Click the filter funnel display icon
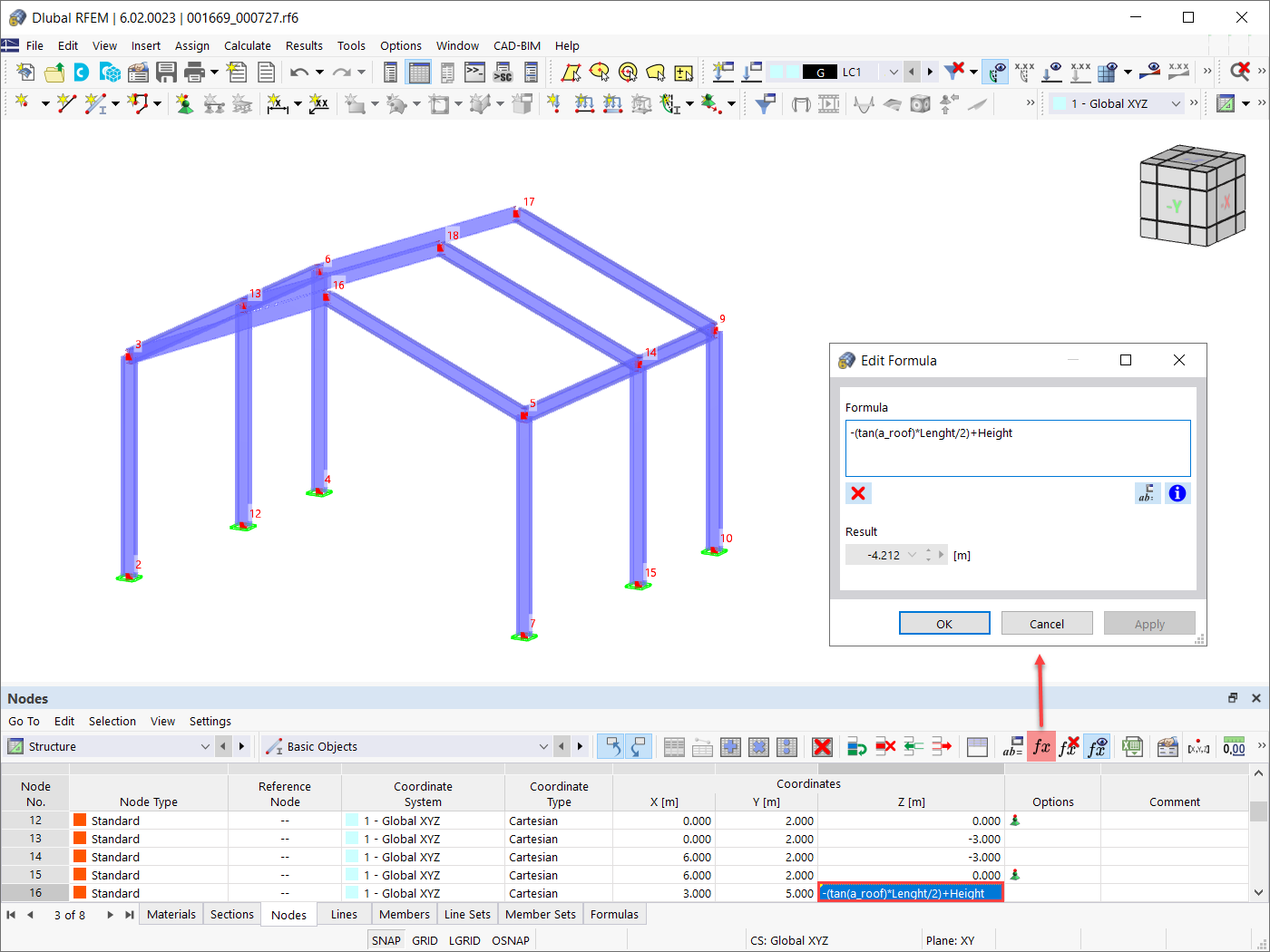This screenshot has height=952, width=1270. point(765,104)
